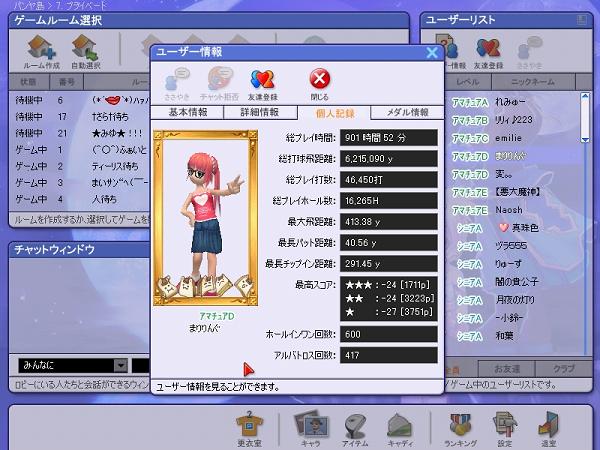Click the 総打球飛距離 value 6,215,090 y

point(389,159)
